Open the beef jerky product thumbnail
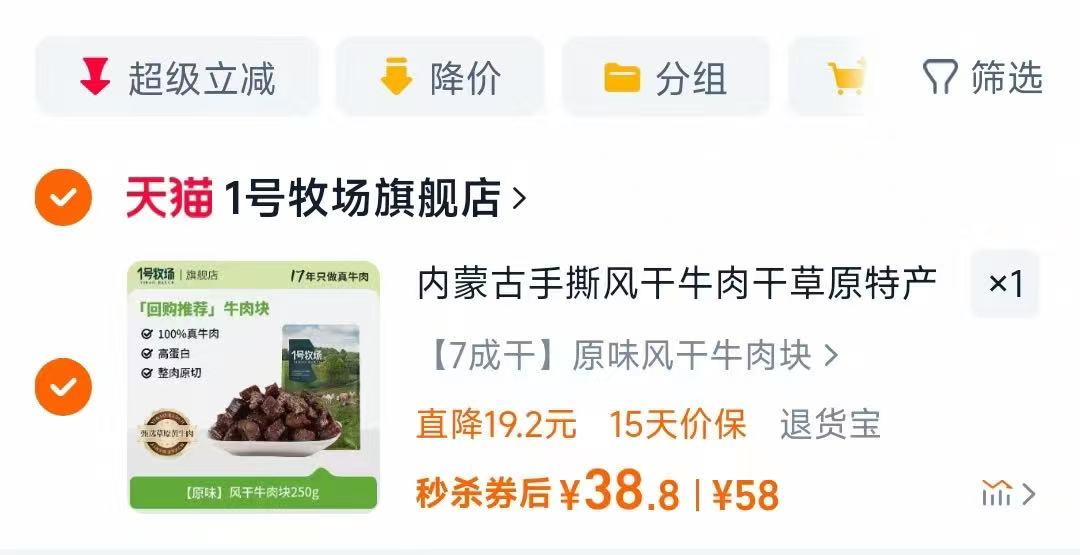 [253, 386]
